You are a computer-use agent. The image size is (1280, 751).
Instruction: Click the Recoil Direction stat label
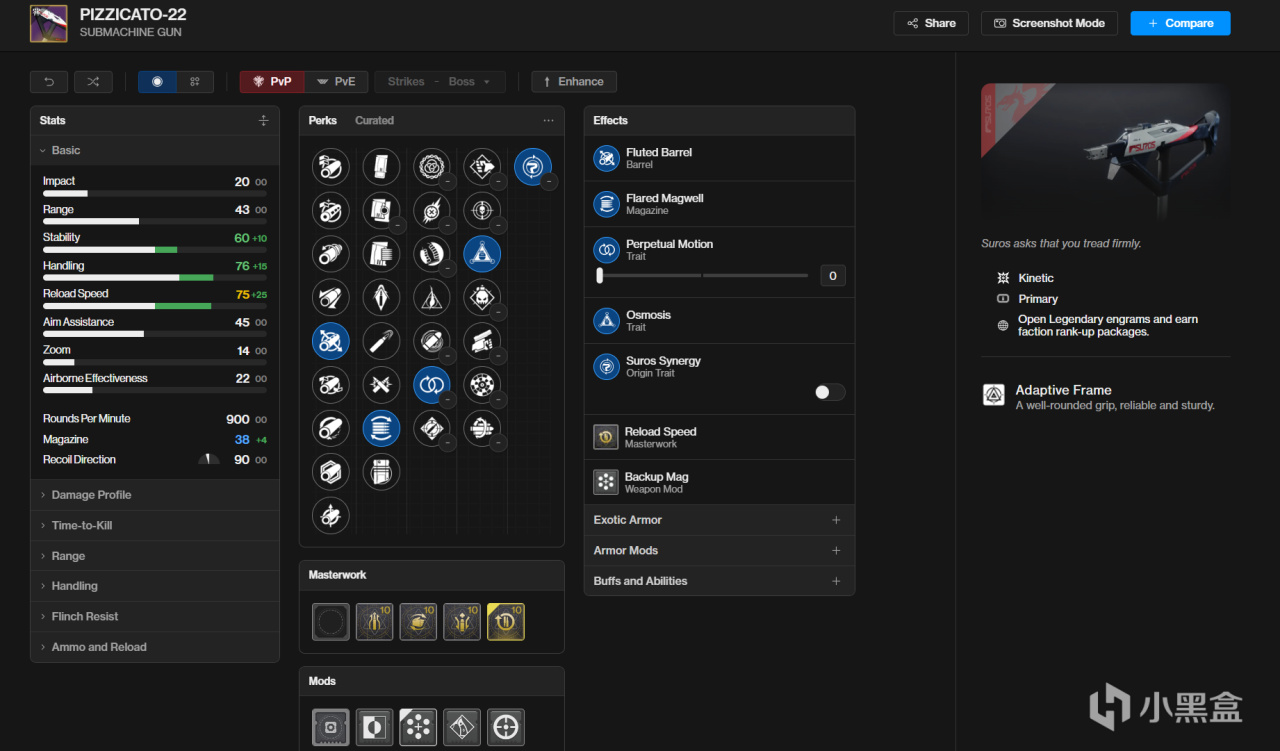click(x=79, y=460)
